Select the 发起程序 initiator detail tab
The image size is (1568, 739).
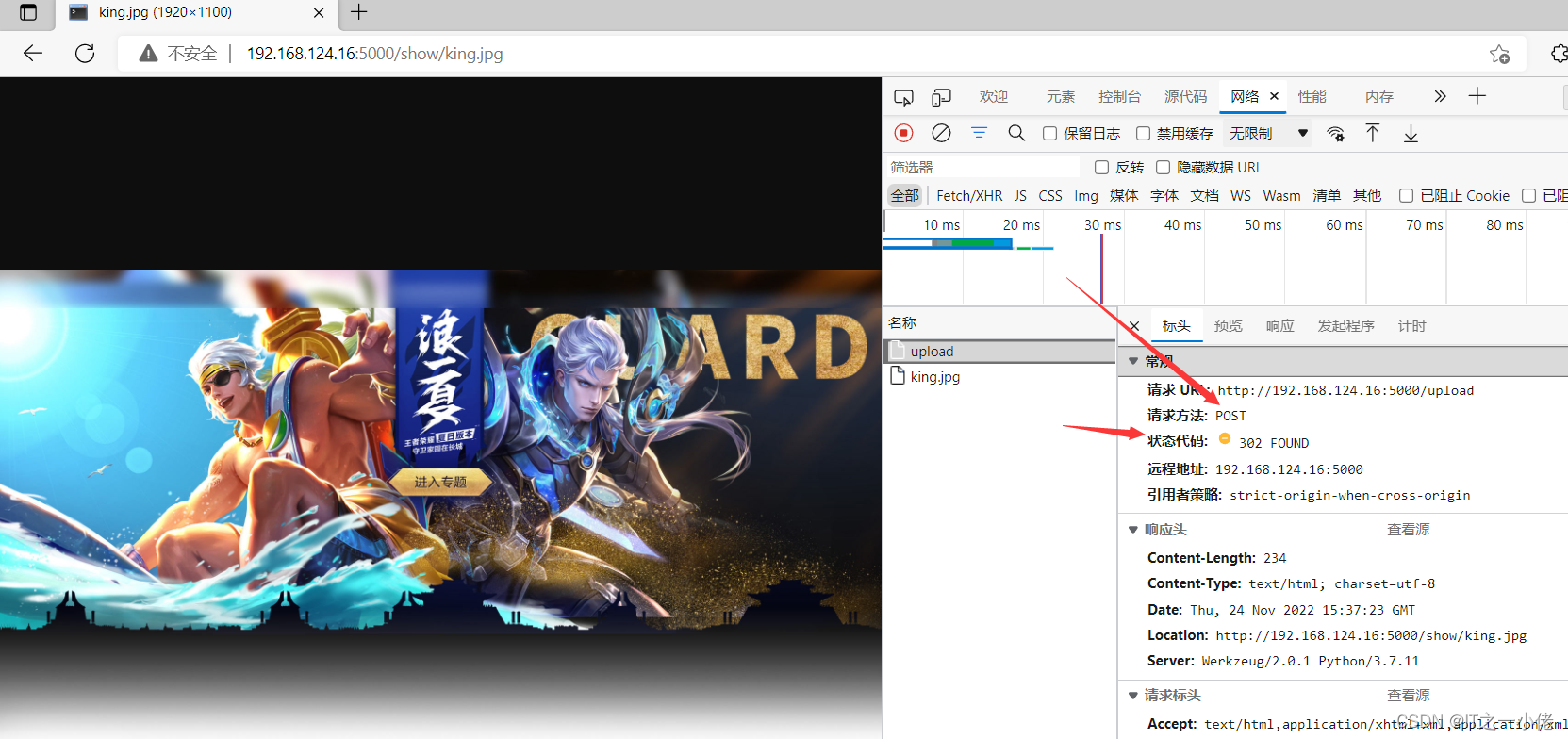pos(1346,326)
